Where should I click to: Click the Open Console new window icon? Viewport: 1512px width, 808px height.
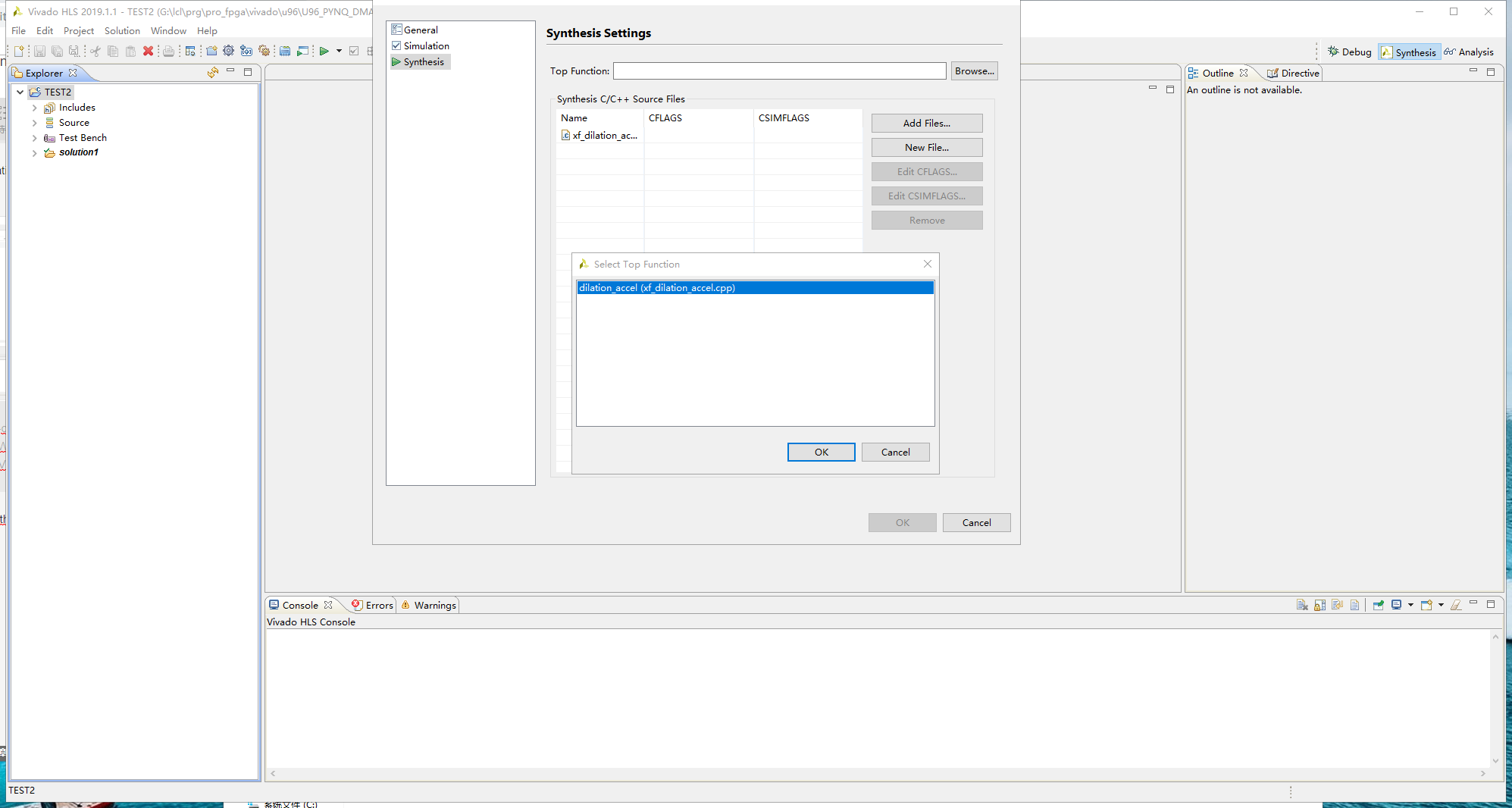pyautogui.click(x=1426, y=605)
